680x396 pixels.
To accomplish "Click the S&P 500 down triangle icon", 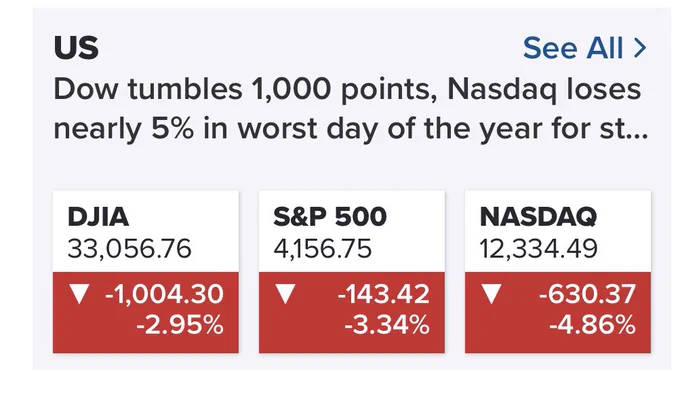I will (x=285, y=294).
